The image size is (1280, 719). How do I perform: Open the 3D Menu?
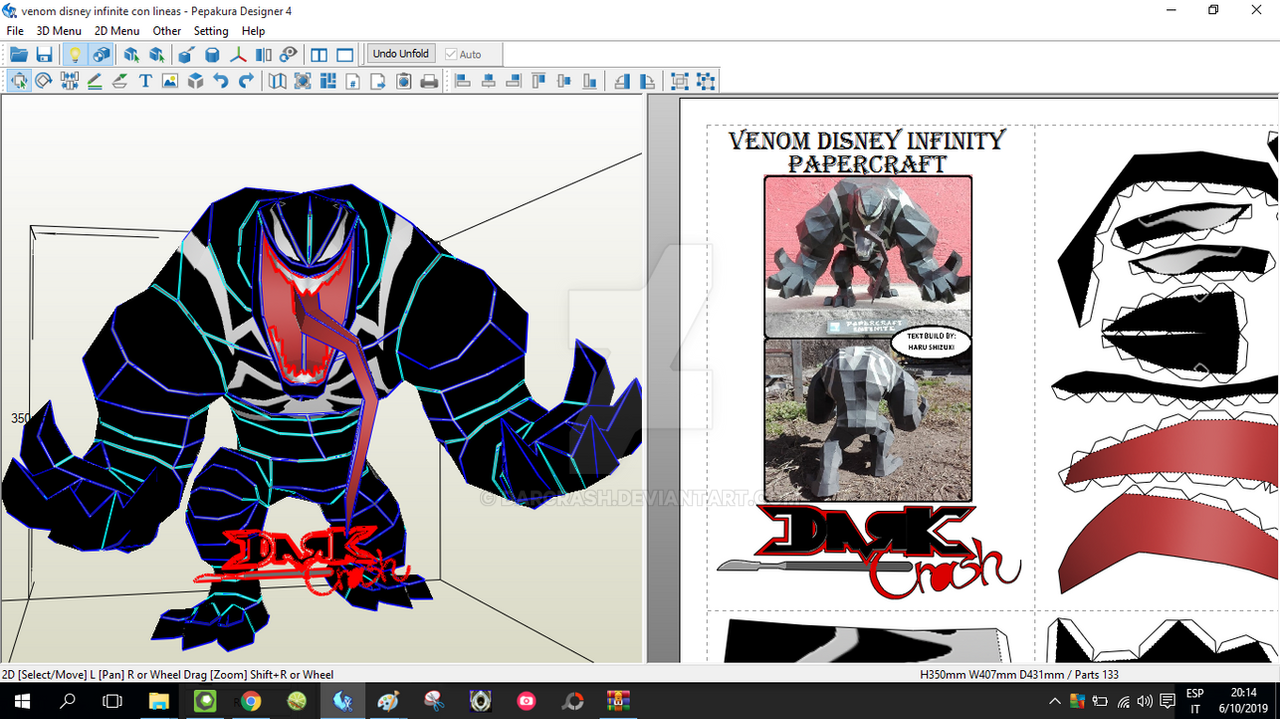coord(59,31)
